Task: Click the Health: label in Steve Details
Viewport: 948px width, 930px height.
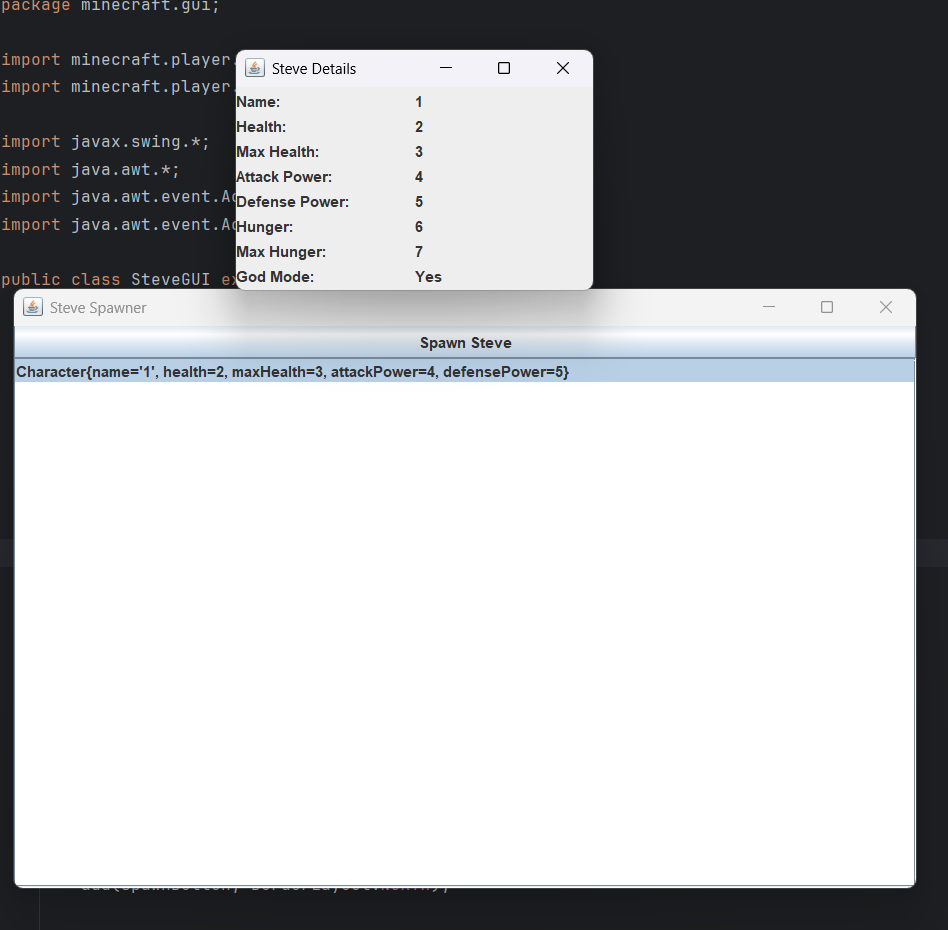Action: coord(261,127)
